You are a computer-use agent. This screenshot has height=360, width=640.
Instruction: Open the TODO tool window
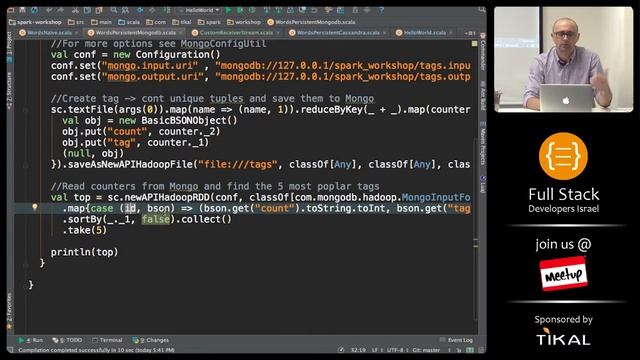[x=67, y=340]
